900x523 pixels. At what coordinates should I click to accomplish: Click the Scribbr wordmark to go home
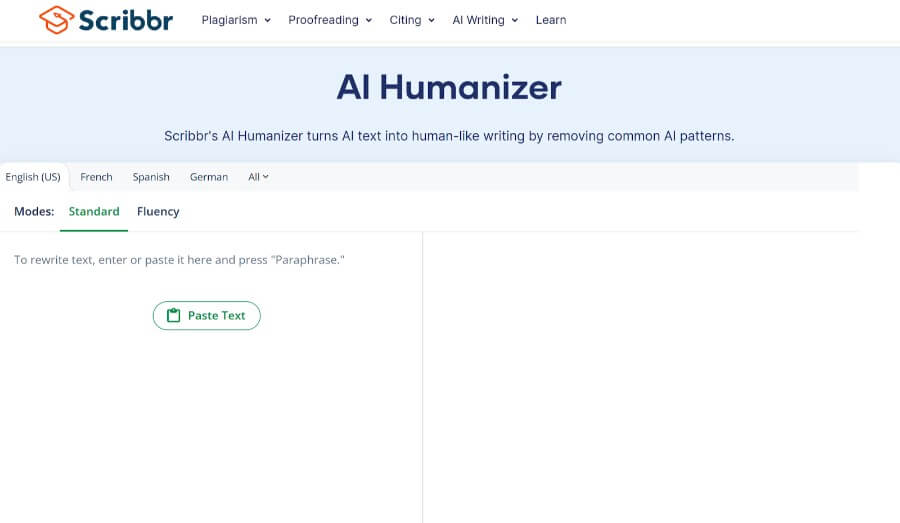[x=125, y=20]
